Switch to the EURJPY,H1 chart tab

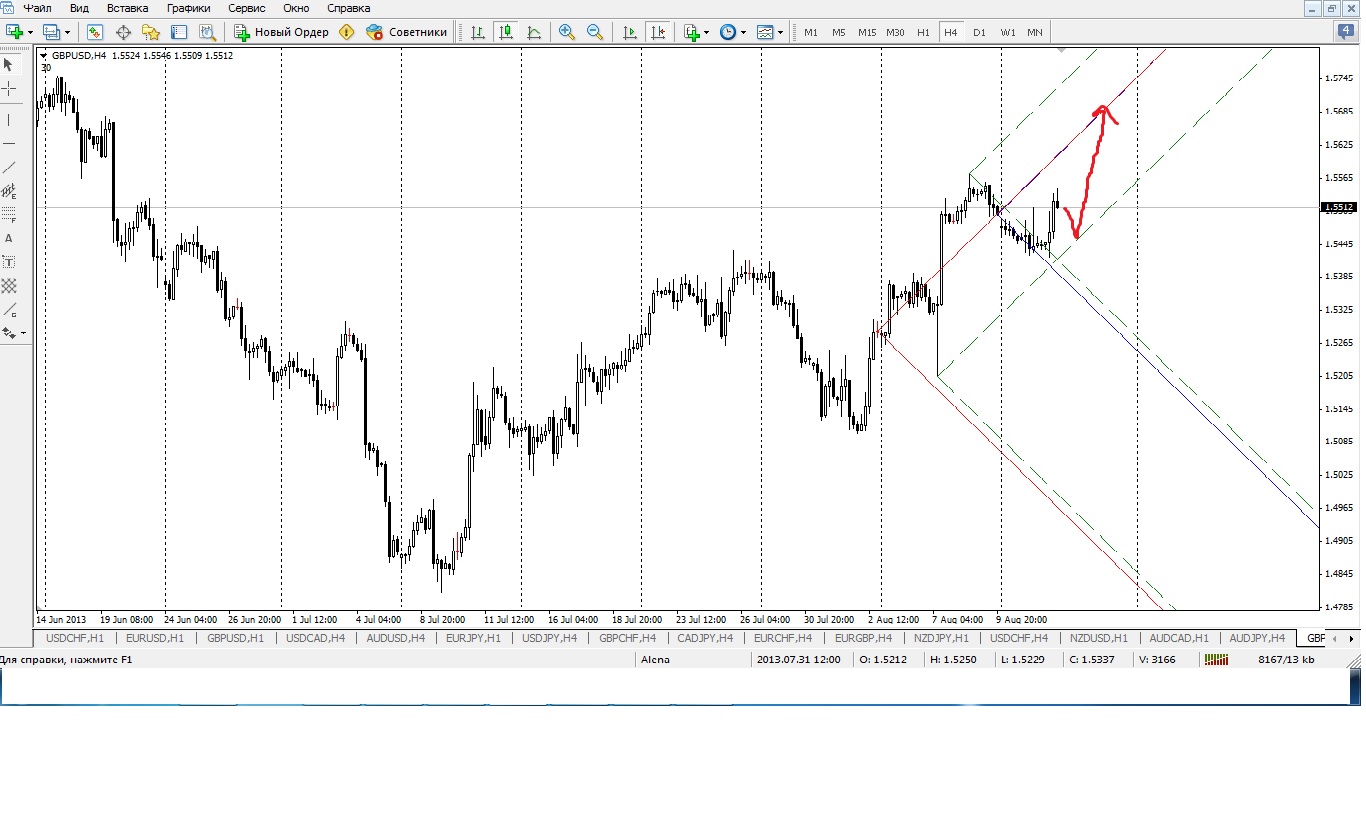473,638
